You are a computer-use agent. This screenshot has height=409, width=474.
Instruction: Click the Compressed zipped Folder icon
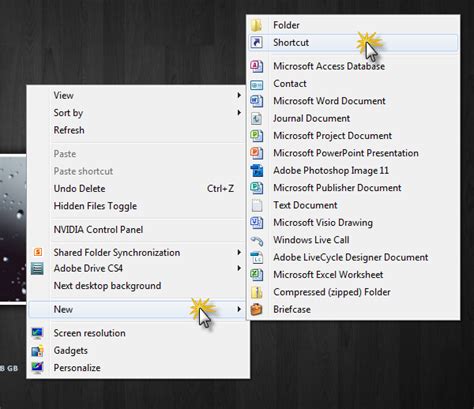coord(256,292)
